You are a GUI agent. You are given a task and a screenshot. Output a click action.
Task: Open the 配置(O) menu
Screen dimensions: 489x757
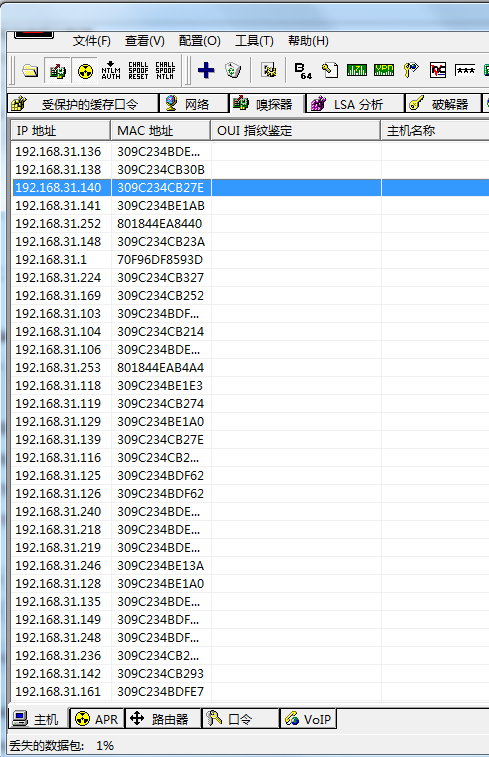pyautogui.click(x=200, y=41)
